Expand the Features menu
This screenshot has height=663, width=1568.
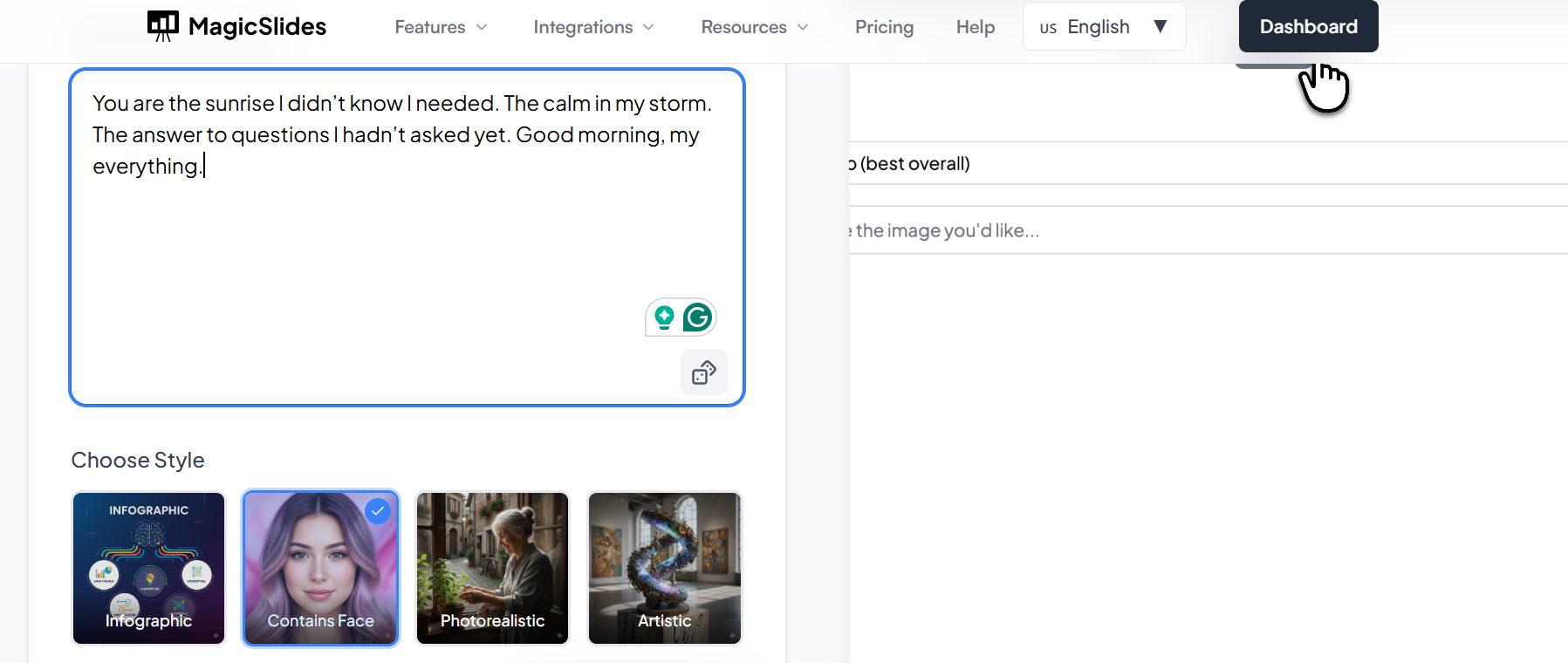[x=441, y=27]
